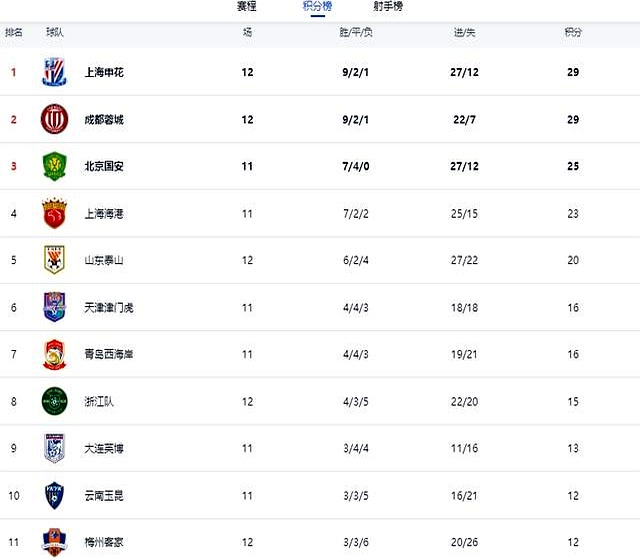
Task: Open the 成都蓉城 team name link
Action: [x=104, y=119]
